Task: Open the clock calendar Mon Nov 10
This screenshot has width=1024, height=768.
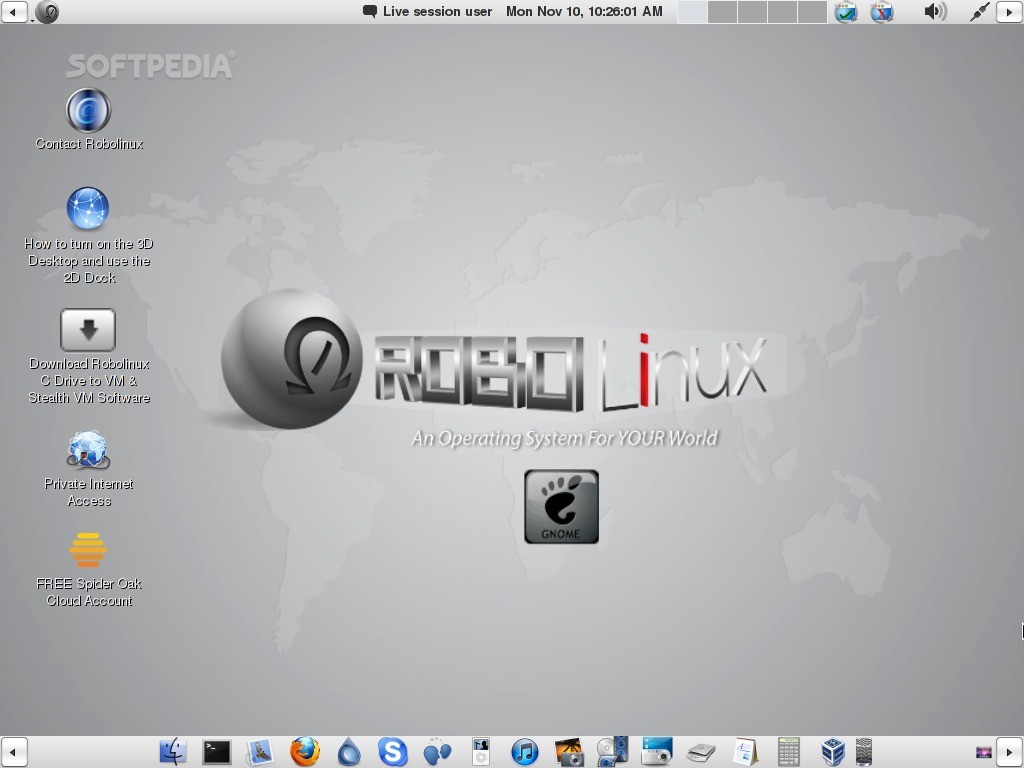Action: click(x=584, y=11)
